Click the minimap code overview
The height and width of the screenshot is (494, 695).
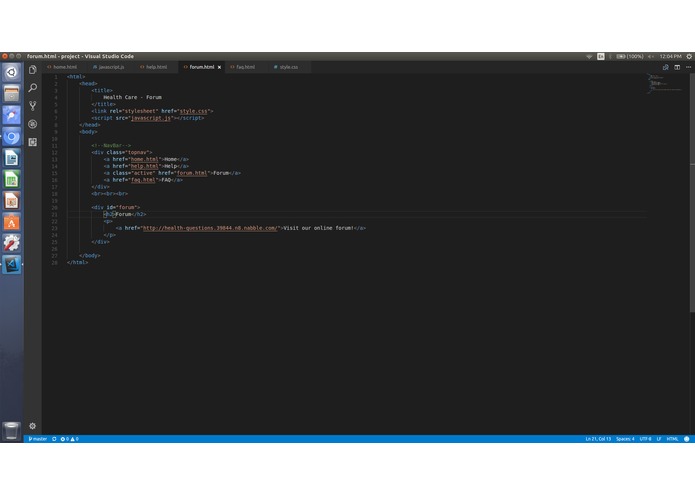[665, 84]
